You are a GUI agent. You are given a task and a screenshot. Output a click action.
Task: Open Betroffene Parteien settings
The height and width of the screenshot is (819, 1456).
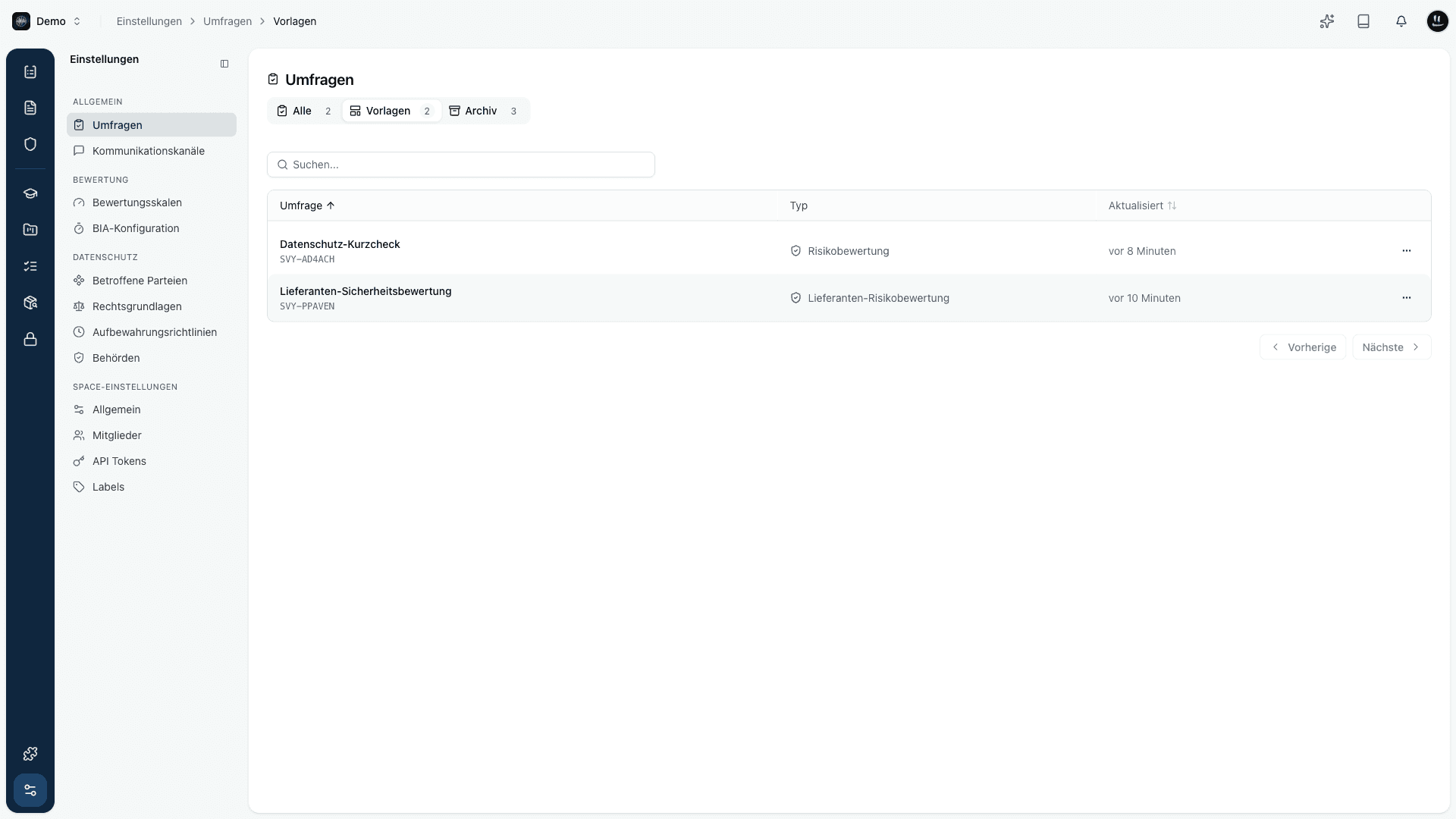152,281
